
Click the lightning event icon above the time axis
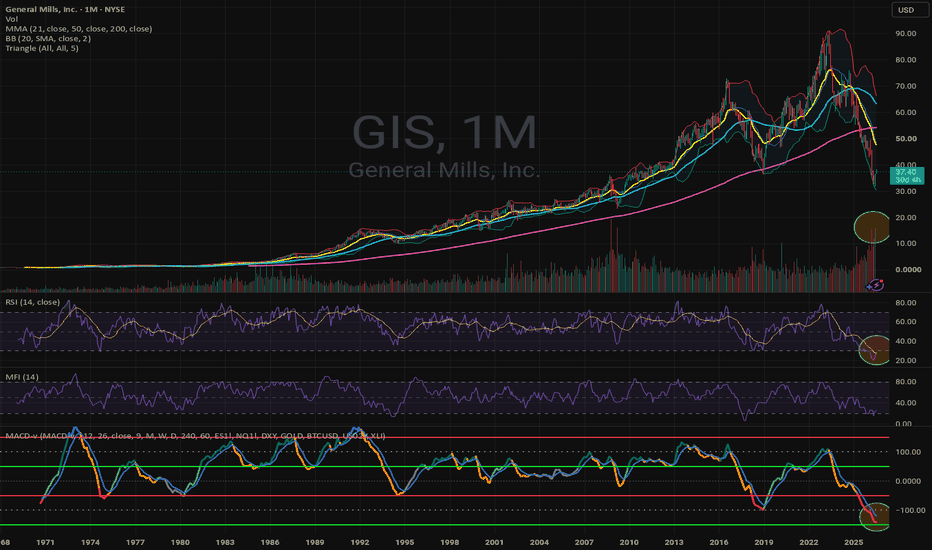pyautogui.click(x=876, y=285)
